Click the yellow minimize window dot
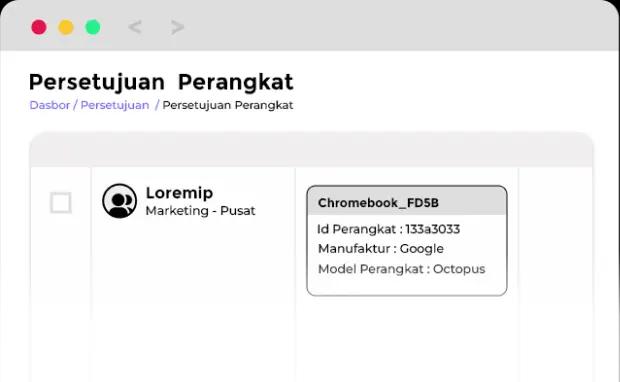 click(x=66, y=27)
